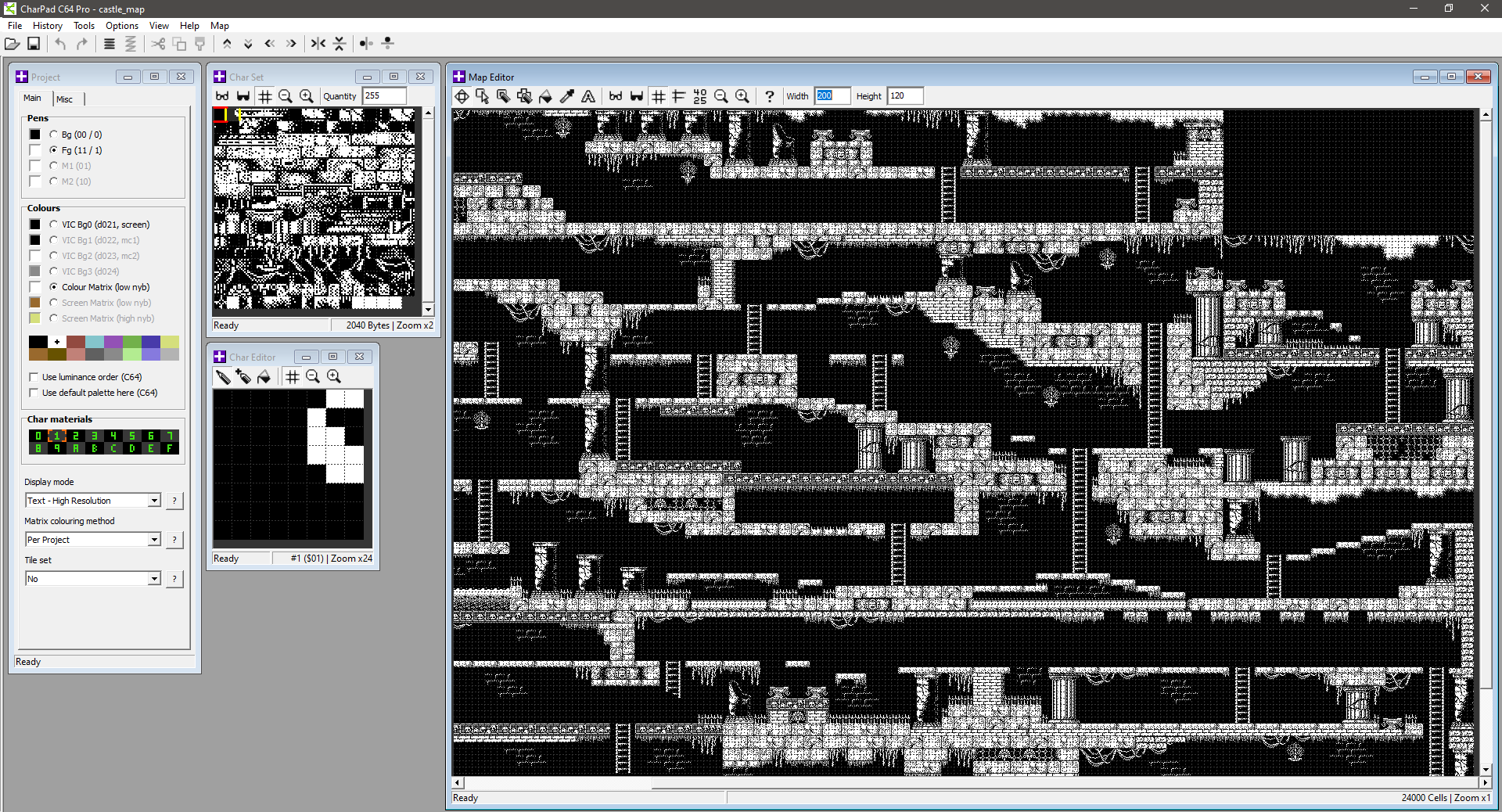1502x812 pixels.
Task: Select the Map Editor selection pointer tool
Action: (x=483, y=96)
